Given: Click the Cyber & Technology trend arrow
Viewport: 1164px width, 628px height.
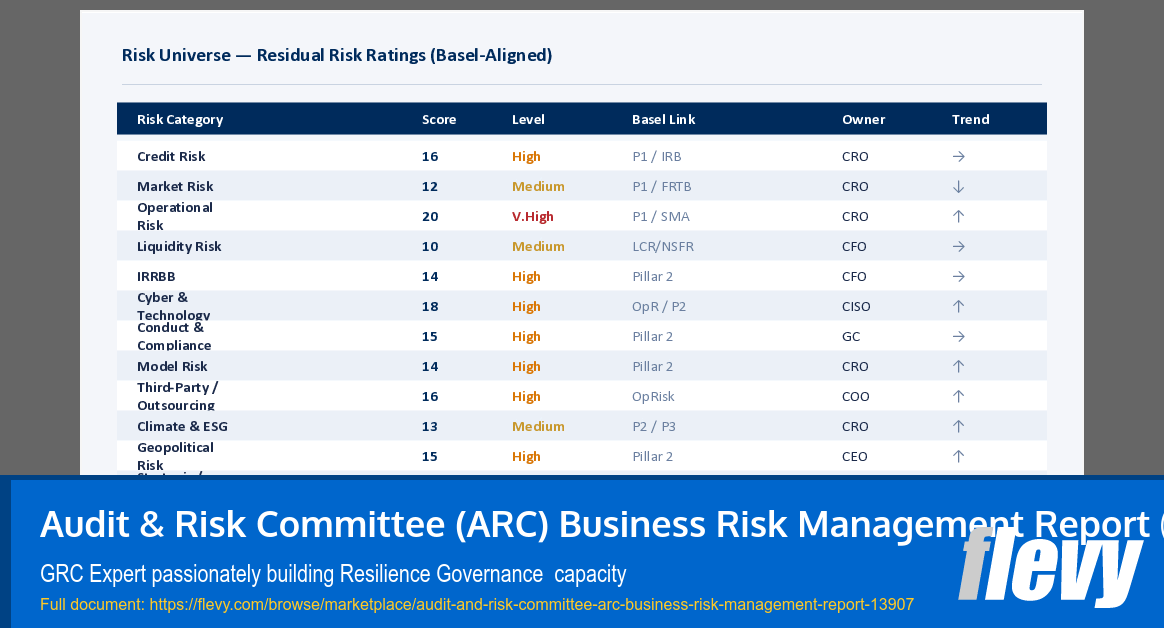Looking at the screenshot, I should [958, 307].
